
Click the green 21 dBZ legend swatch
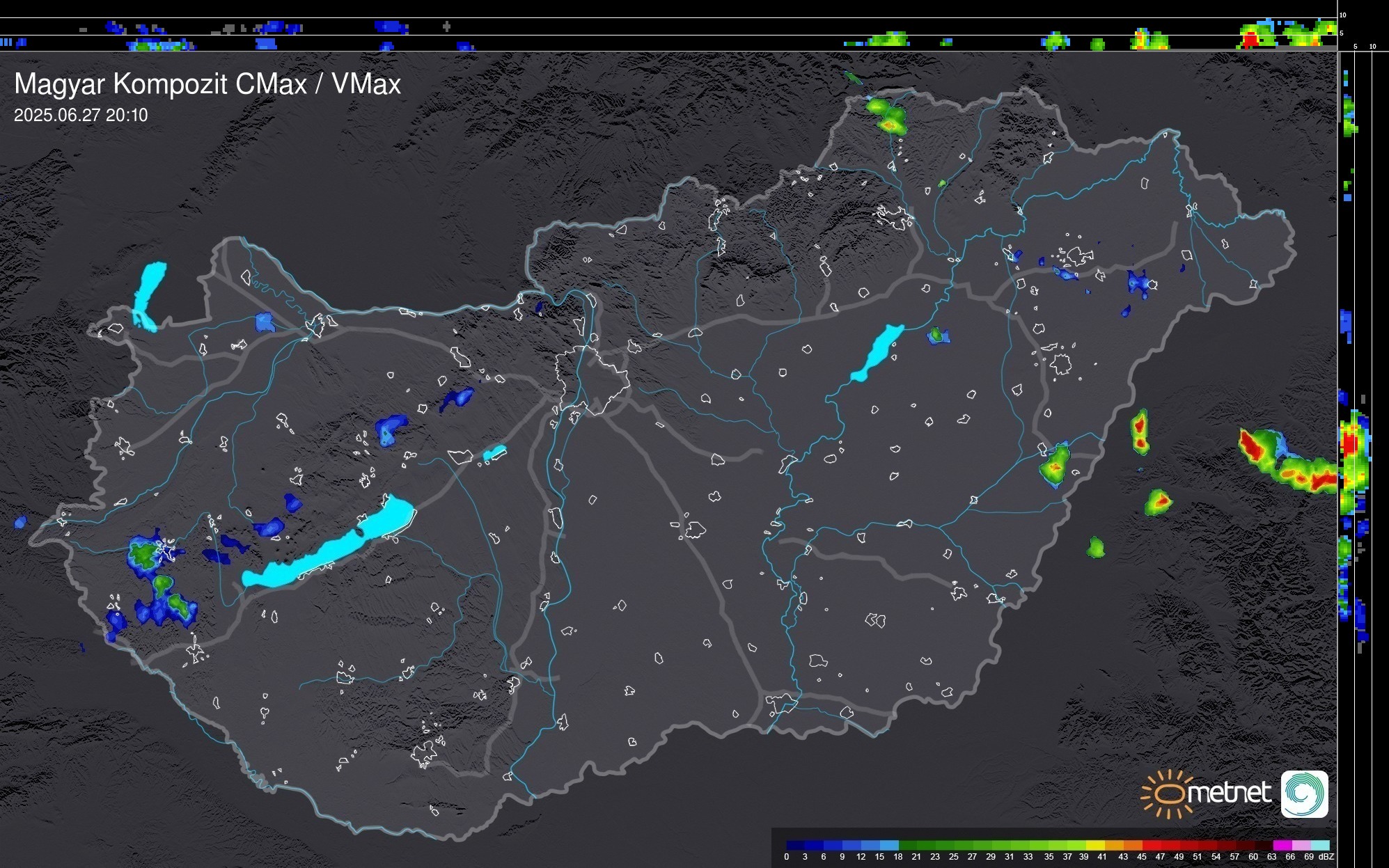tap(925, 845)
